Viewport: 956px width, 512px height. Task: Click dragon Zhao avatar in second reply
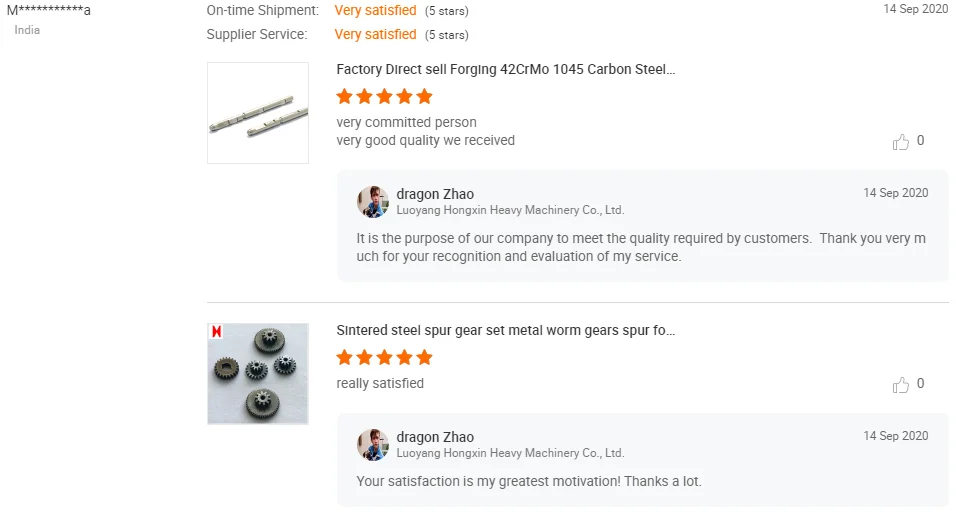(x=373, y=444)
